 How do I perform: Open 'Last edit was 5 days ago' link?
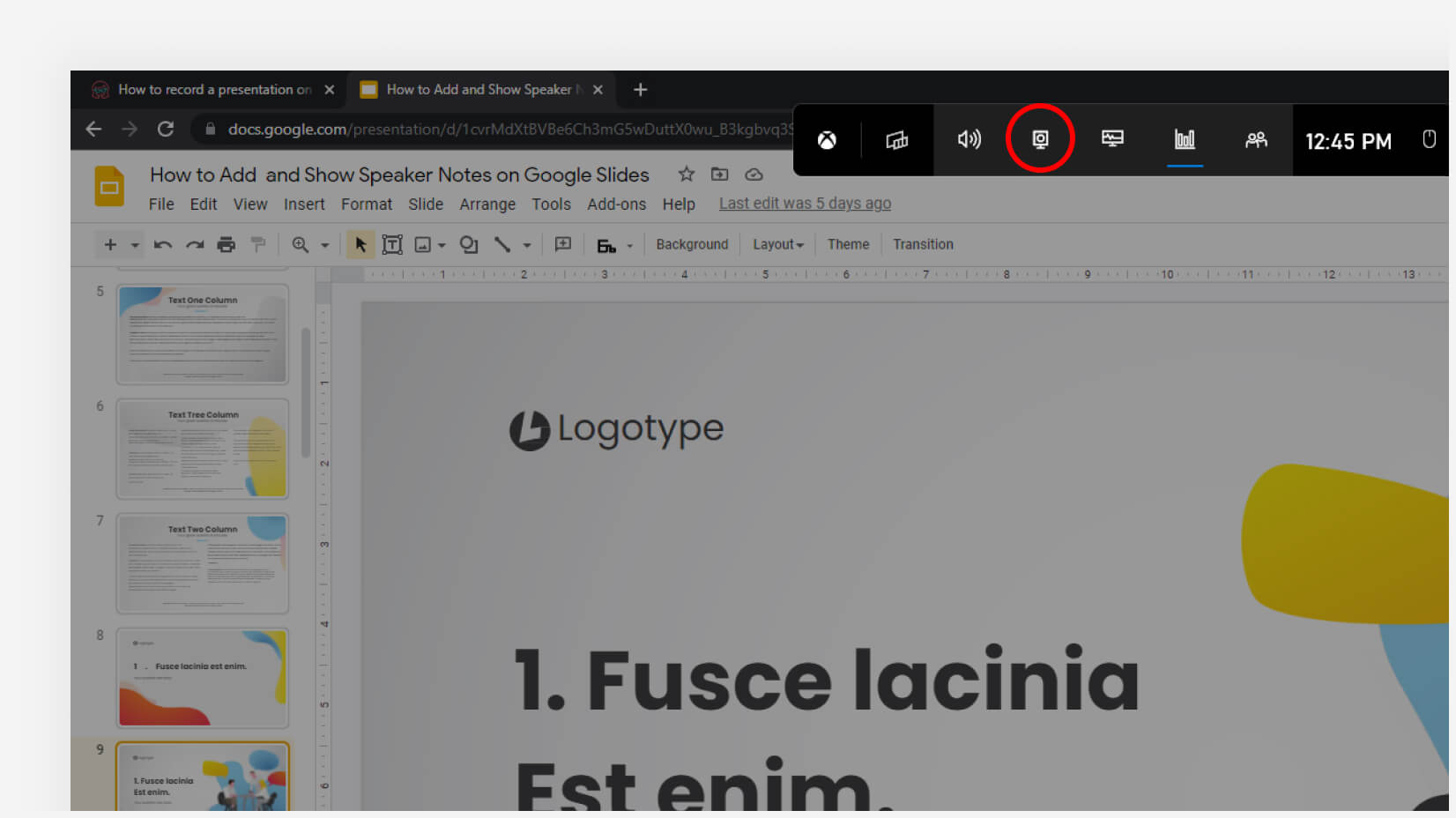(x=805, y=204)
